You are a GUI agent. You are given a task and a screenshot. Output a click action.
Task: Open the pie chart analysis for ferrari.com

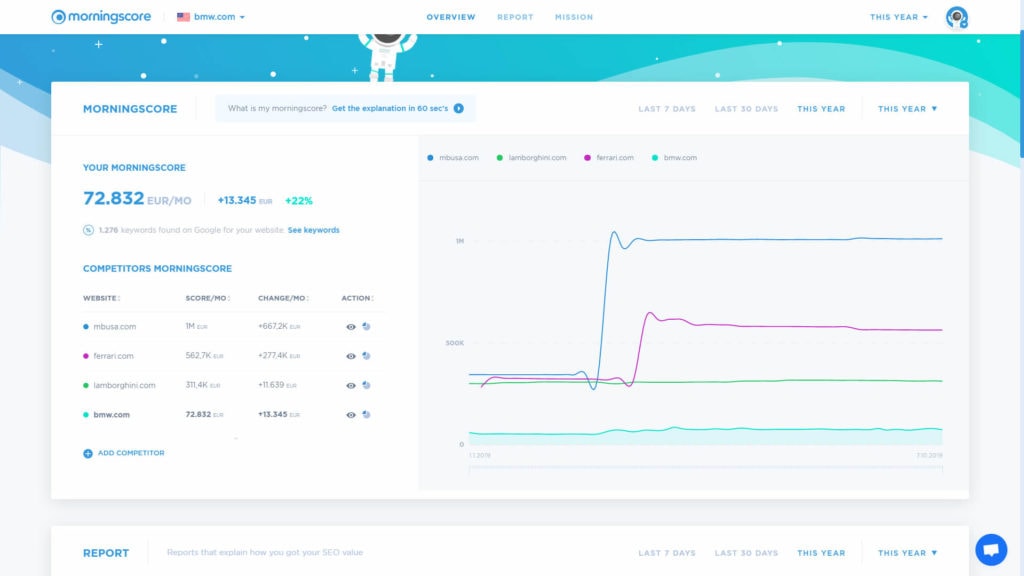(367, 355)
